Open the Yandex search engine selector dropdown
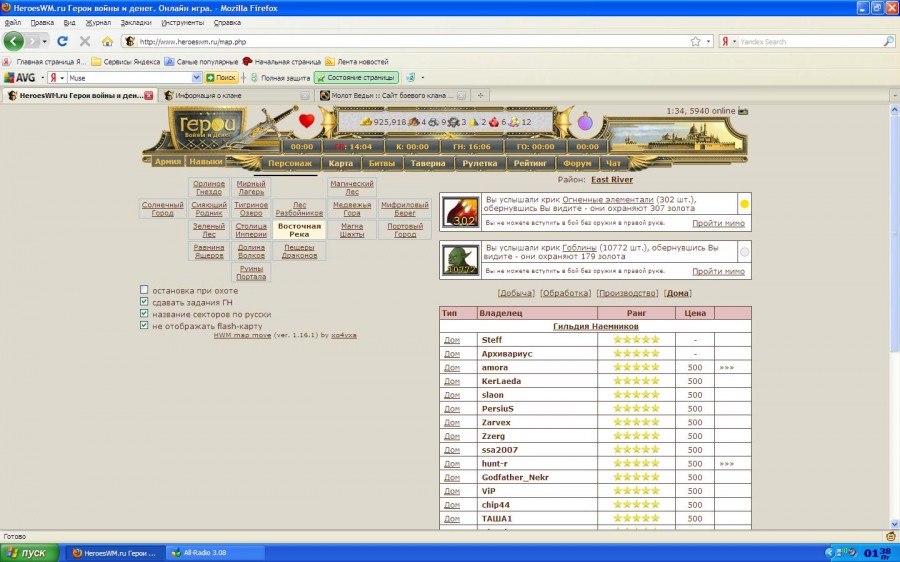The height and width of the screenshot is (562, 900). point(734,41)
